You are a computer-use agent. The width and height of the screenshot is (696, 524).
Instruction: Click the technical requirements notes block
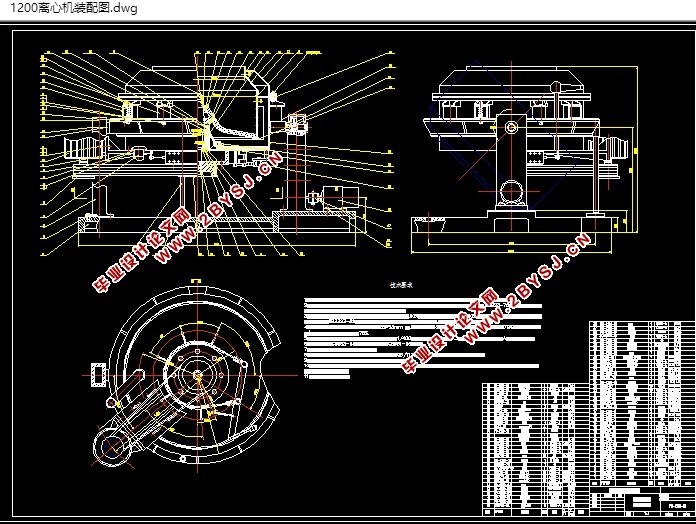pos(423,340)
